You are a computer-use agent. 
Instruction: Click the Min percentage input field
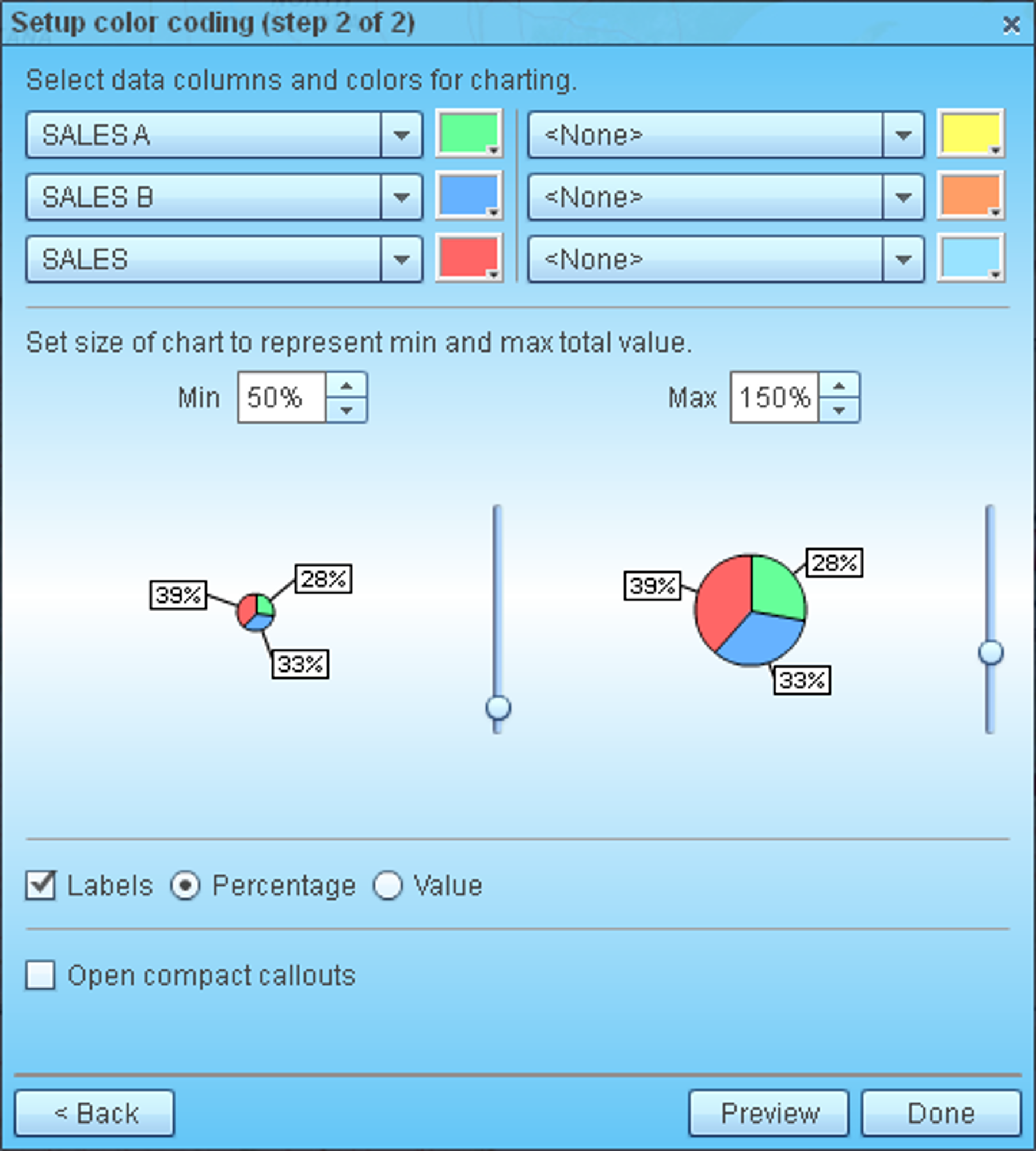pyautogui.click(x=282, y=398)
